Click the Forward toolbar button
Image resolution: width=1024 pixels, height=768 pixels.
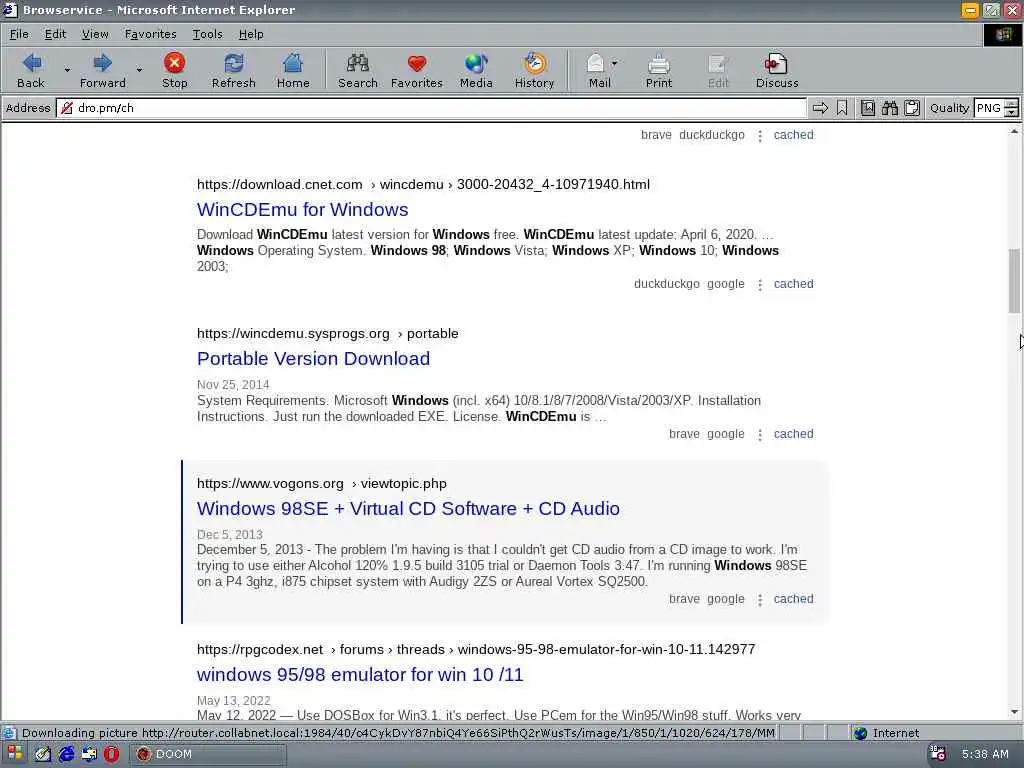(x=103, y=71)
